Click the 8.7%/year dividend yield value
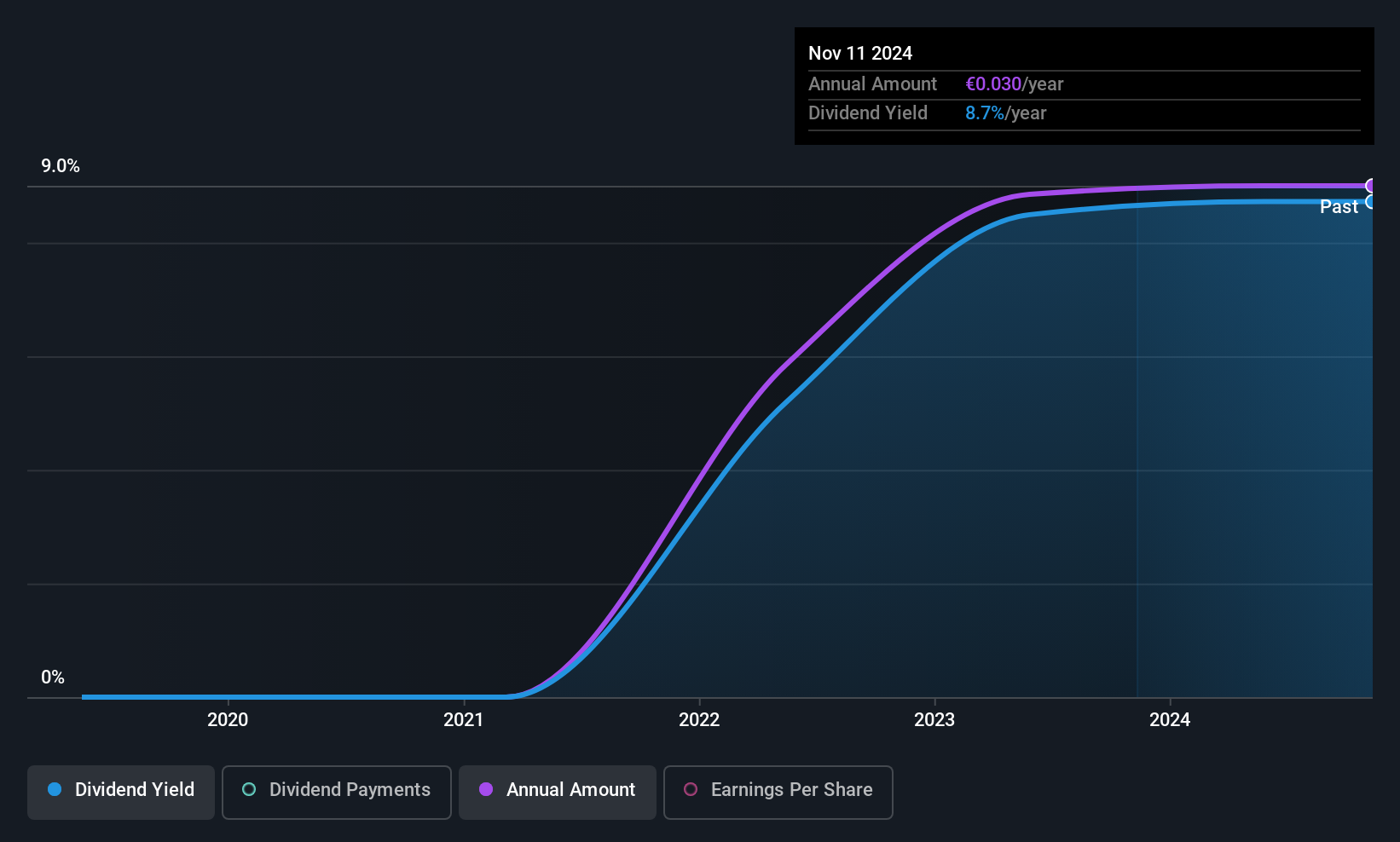This screenshot has width=1400, height=842. pyautogui.click(x=1006, y=113)
